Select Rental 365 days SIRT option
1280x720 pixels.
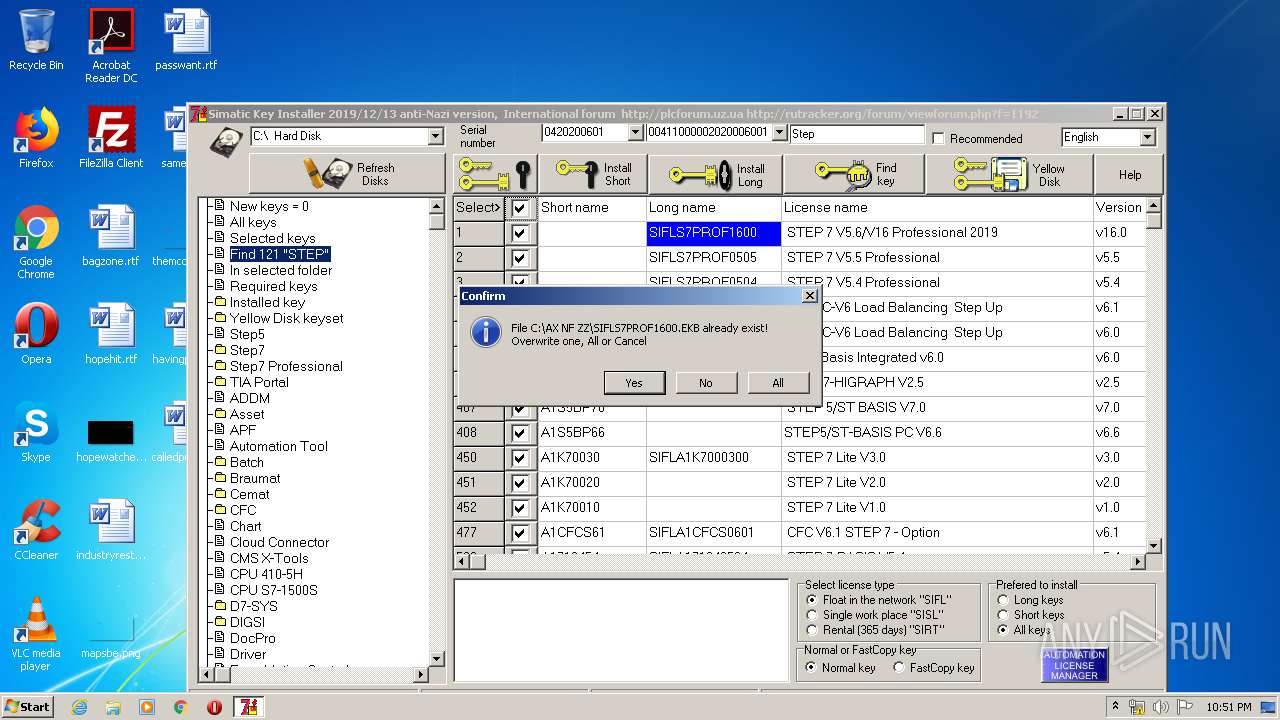click(x=812, y=630)
